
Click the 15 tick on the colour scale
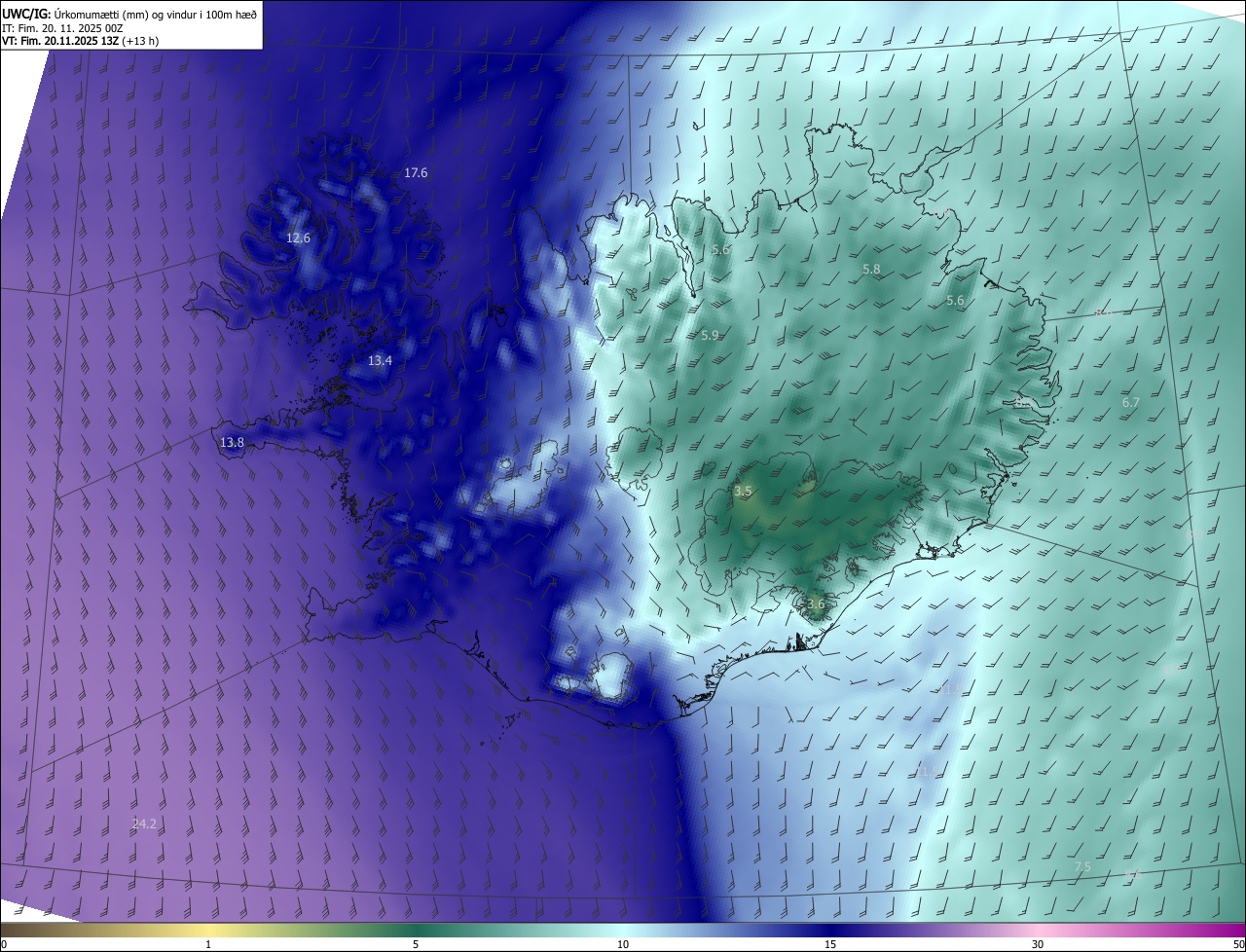click(830, 944)
